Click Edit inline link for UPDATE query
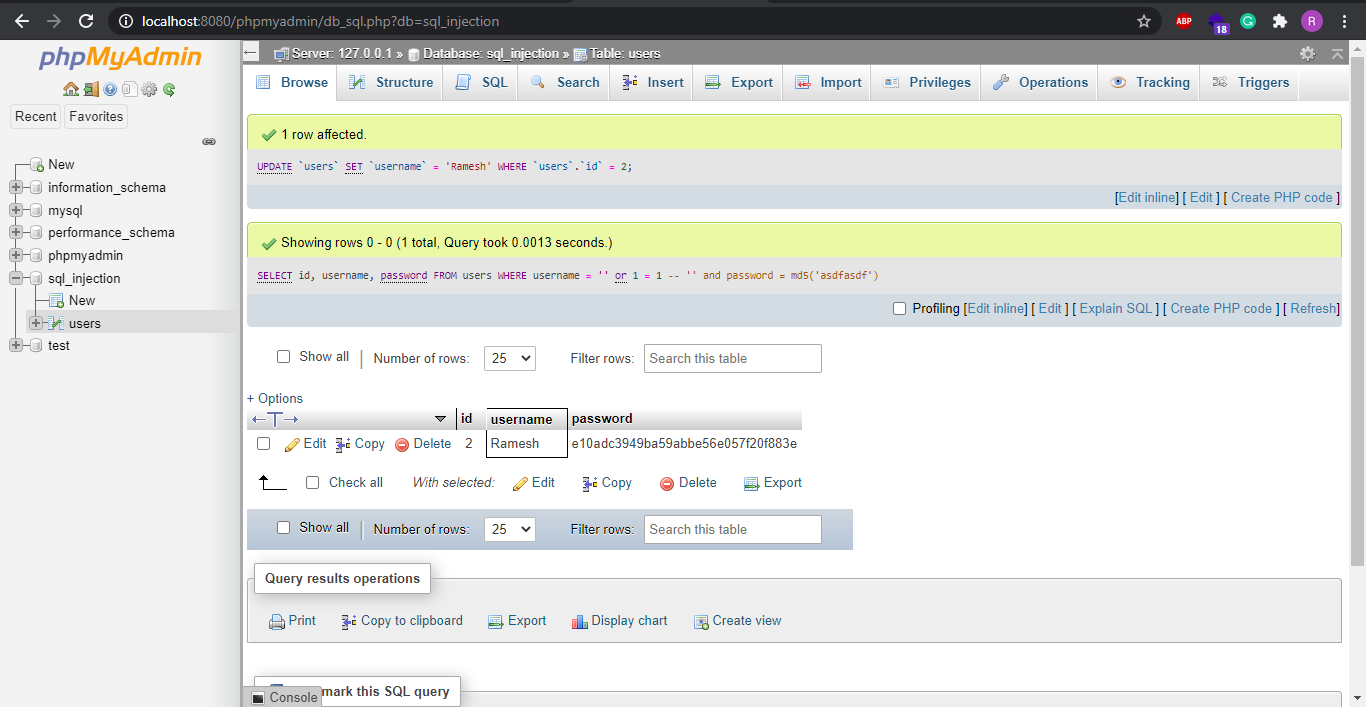The image size is (1366, 707). coord(1148,198)
